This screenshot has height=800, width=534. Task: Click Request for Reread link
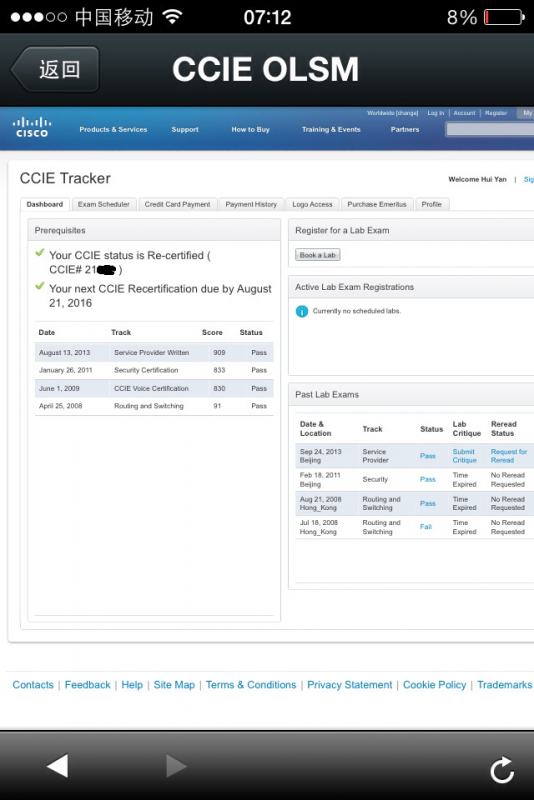tap(508, 456)
